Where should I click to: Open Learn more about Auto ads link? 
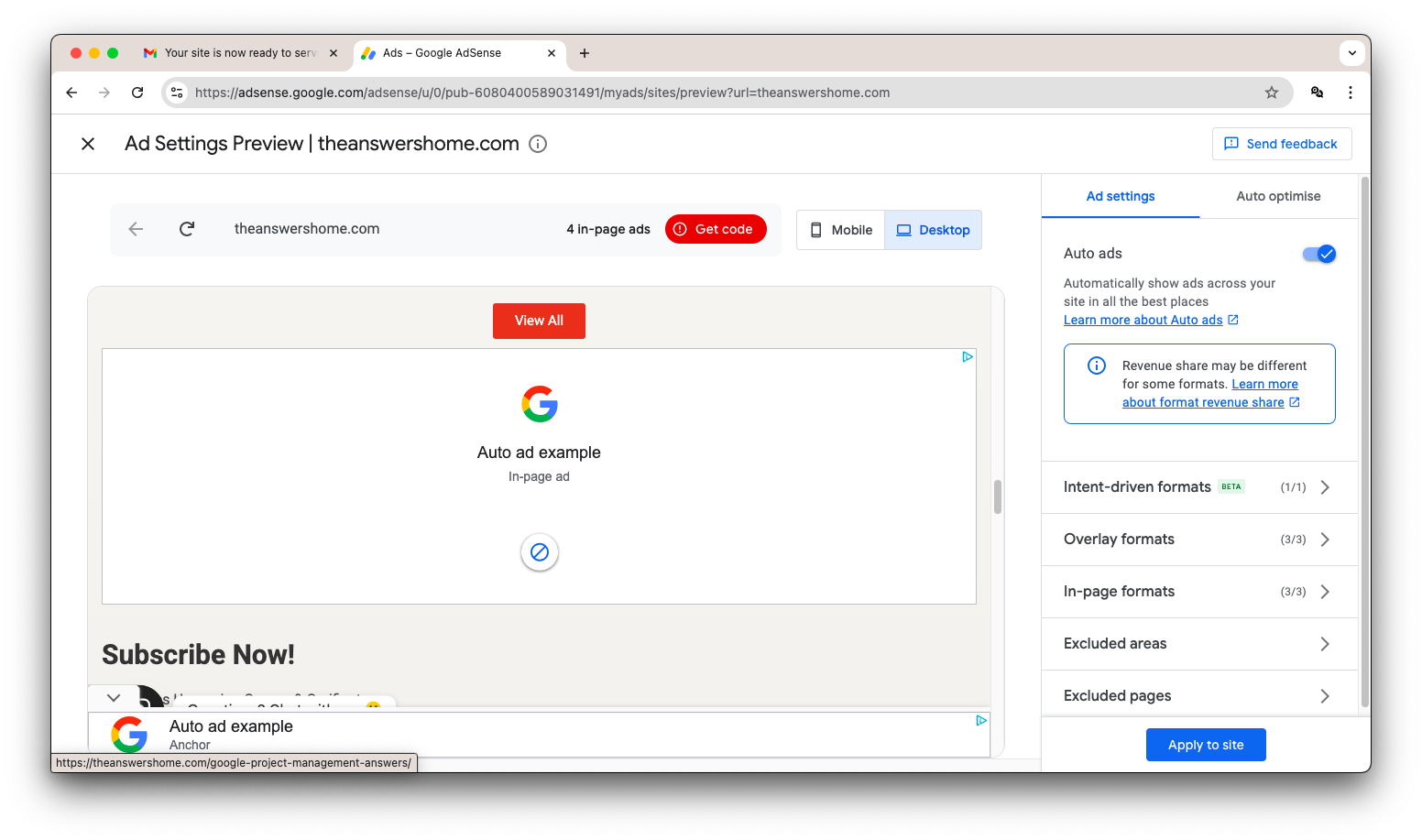point(1151,320)
